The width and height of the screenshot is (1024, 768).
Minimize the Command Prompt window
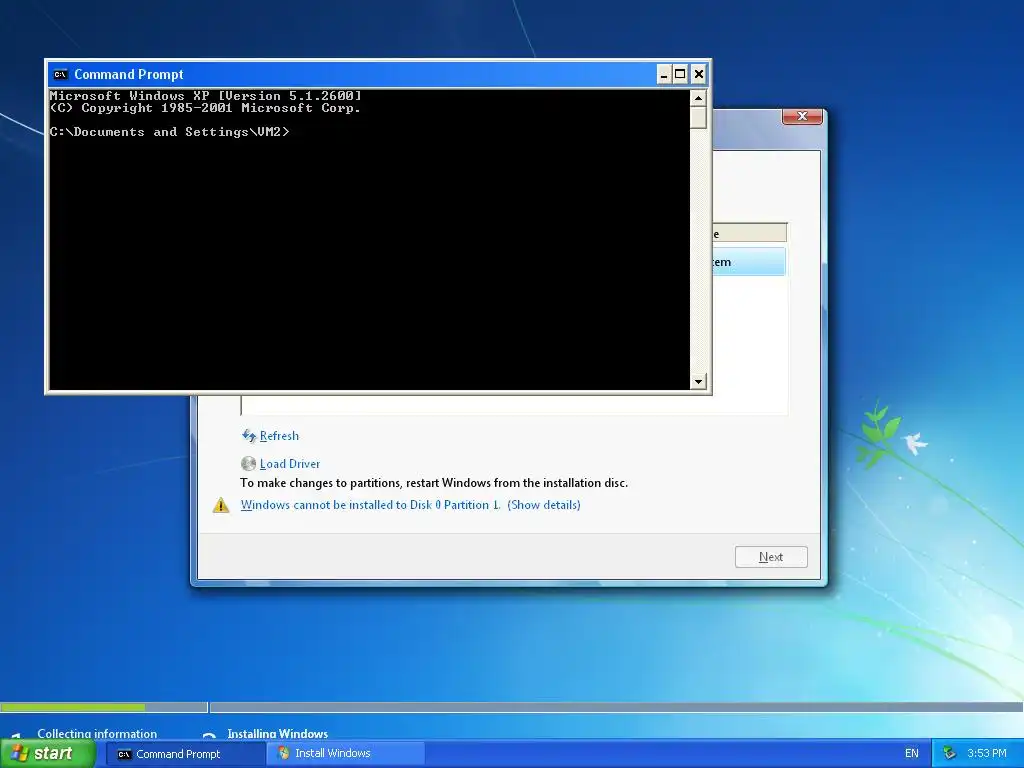[x=664, y=74]
